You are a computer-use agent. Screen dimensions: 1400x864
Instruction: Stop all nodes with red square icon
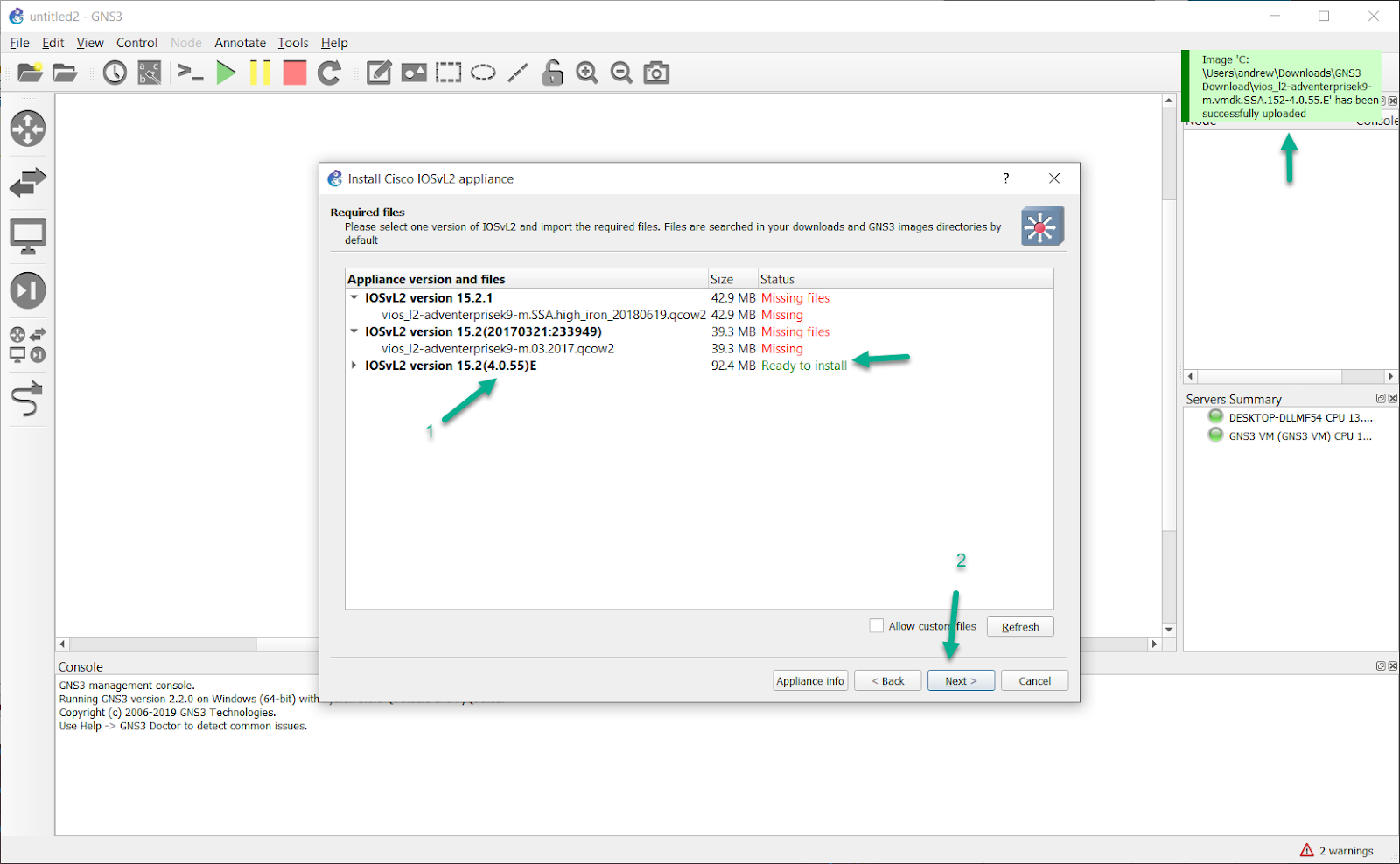(x=295, y=73)
